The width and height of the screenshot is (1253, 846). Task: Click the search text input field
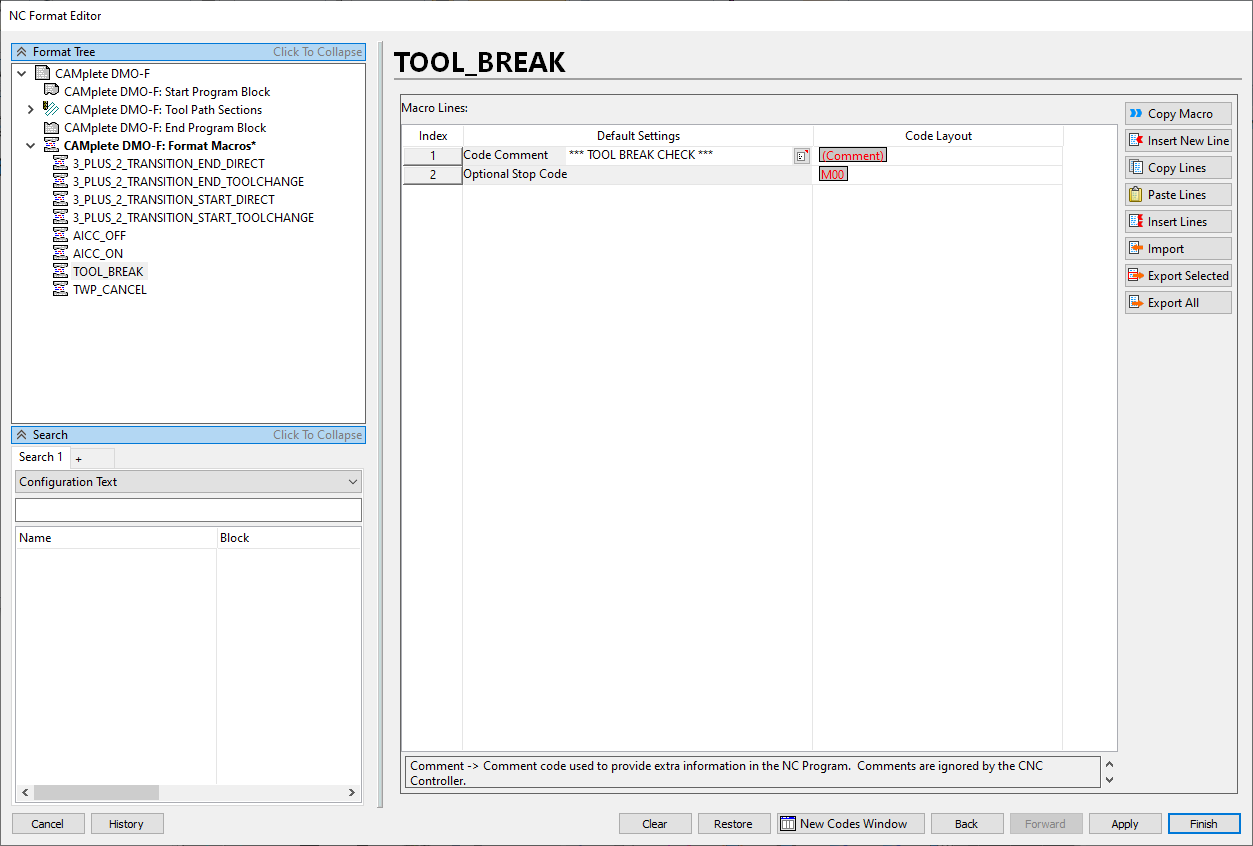click(x=188, y=510)
